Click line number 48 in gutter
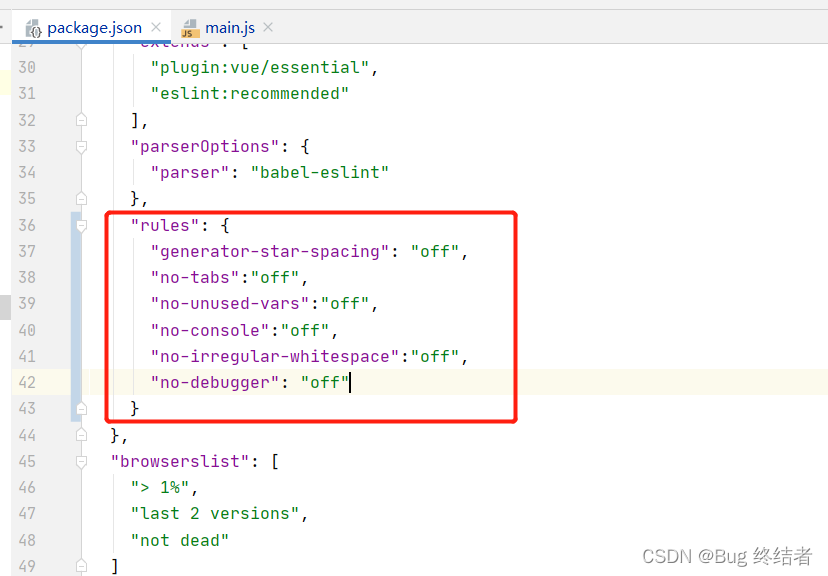 pos(27,541)
